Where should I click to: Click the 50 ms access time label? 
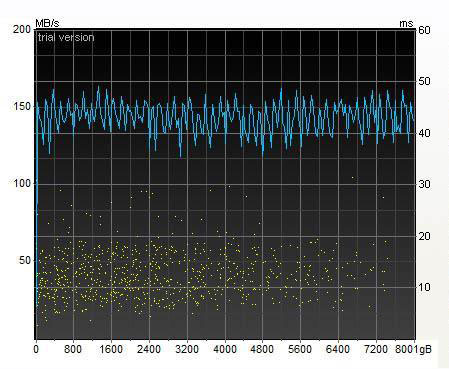(x=424, y=81)
